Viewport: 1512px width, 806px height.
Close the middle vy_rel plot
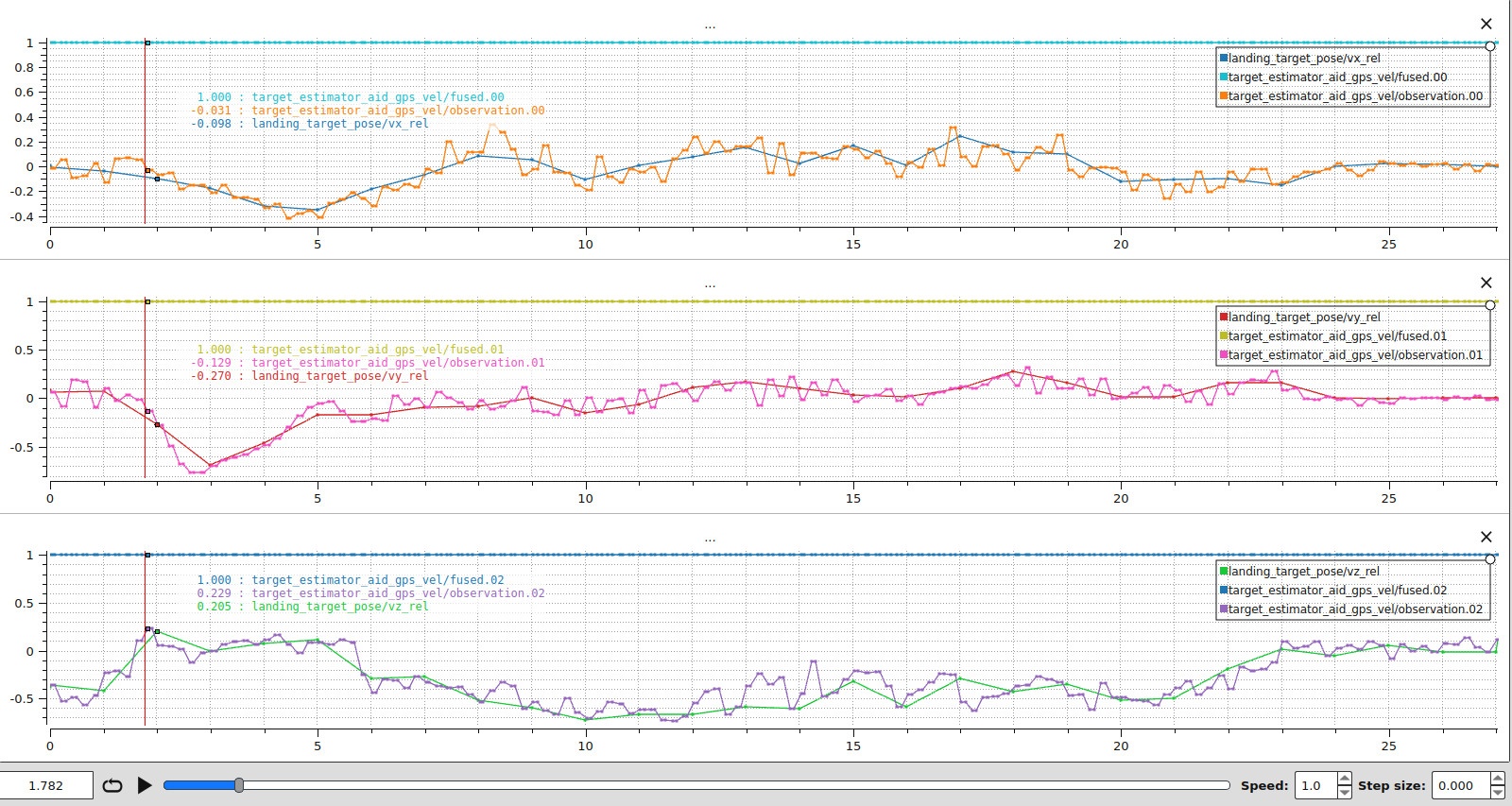click(1486, 283)
